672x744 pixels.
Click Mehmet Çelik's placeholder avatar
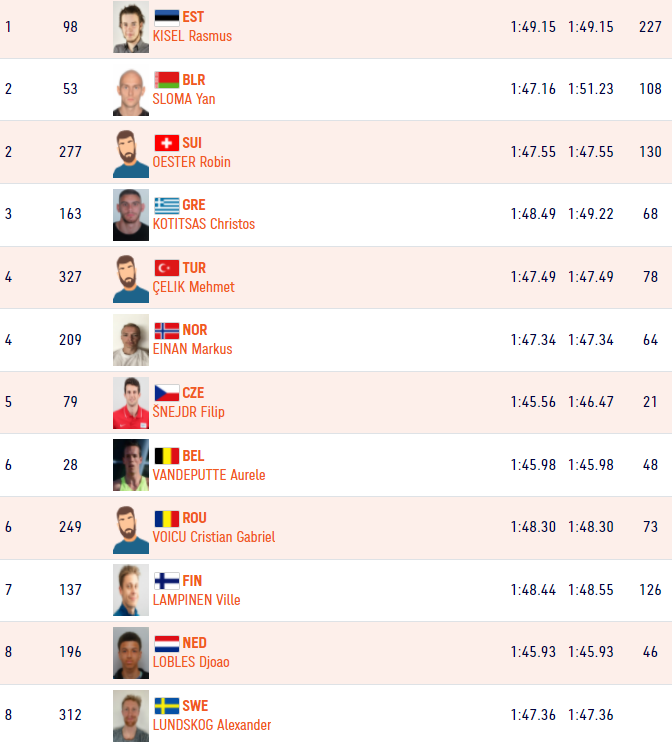[131, 278]
